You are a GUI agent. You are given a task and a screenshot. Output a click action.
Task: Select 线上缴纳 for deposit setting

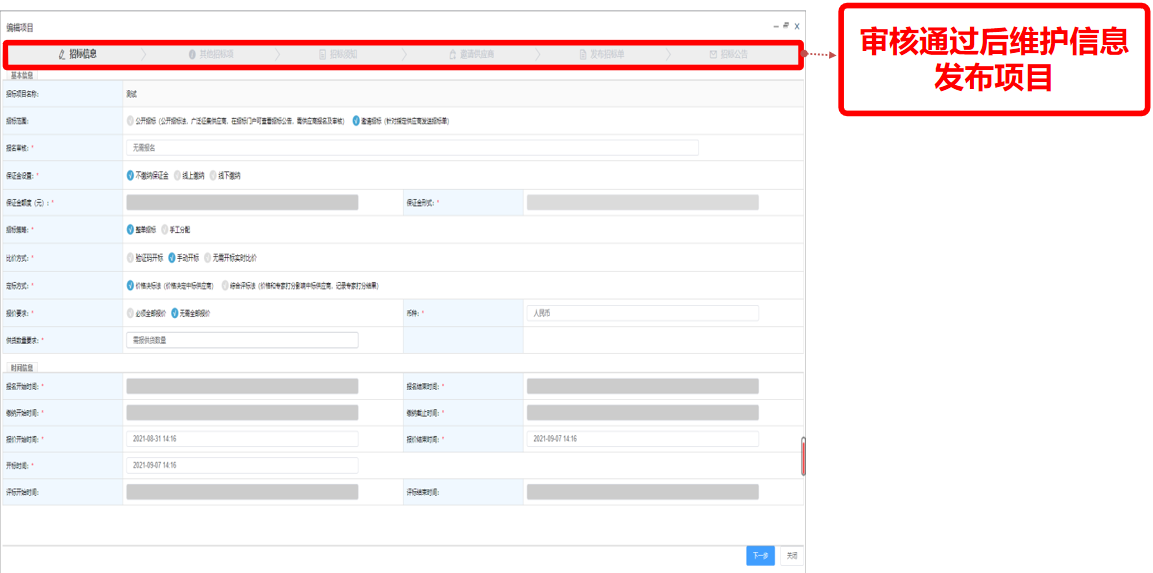[178, 175]
